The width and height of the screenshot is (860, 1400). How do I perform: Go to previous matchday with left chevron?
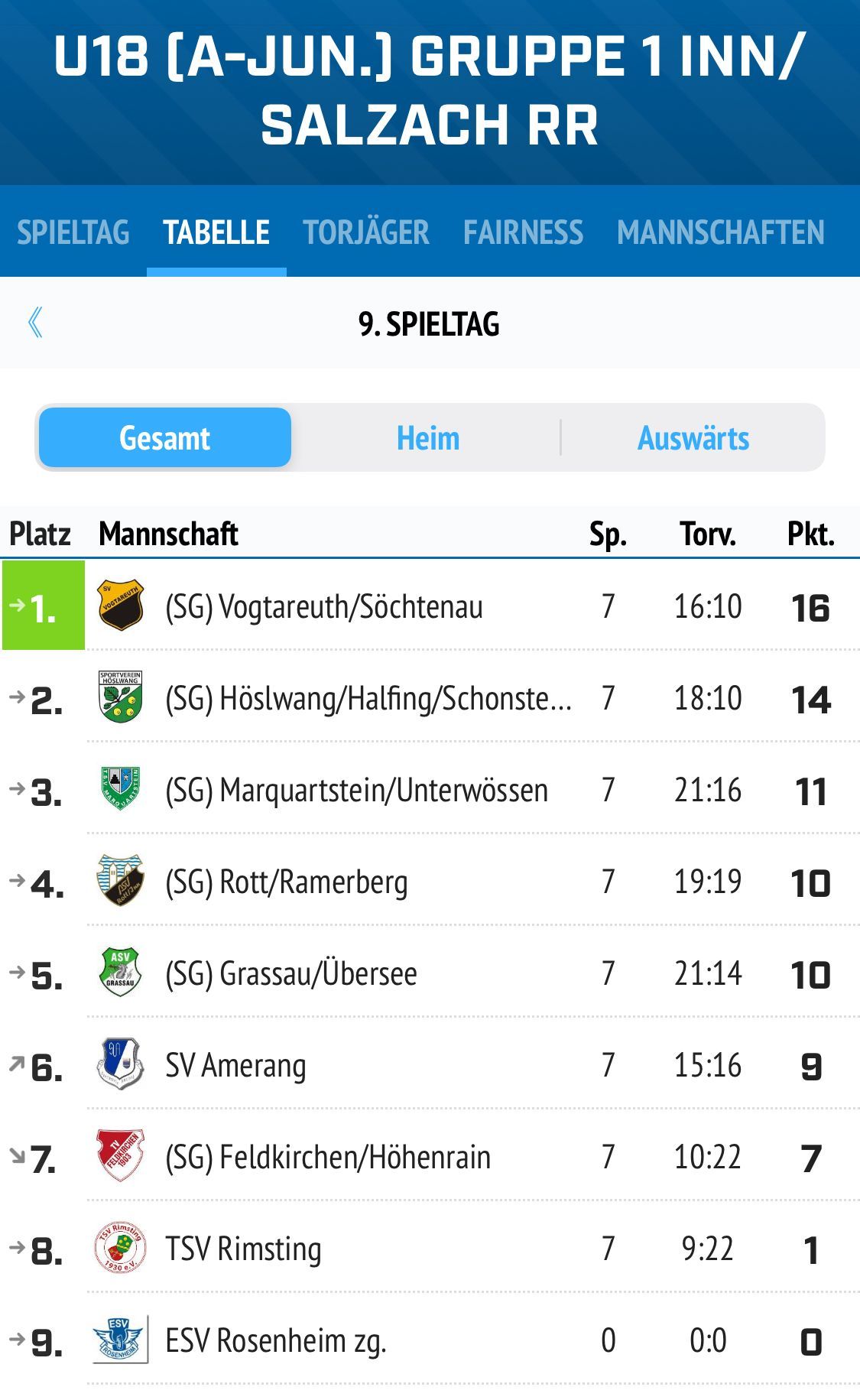pyautogui.click(x=35, y=323)
